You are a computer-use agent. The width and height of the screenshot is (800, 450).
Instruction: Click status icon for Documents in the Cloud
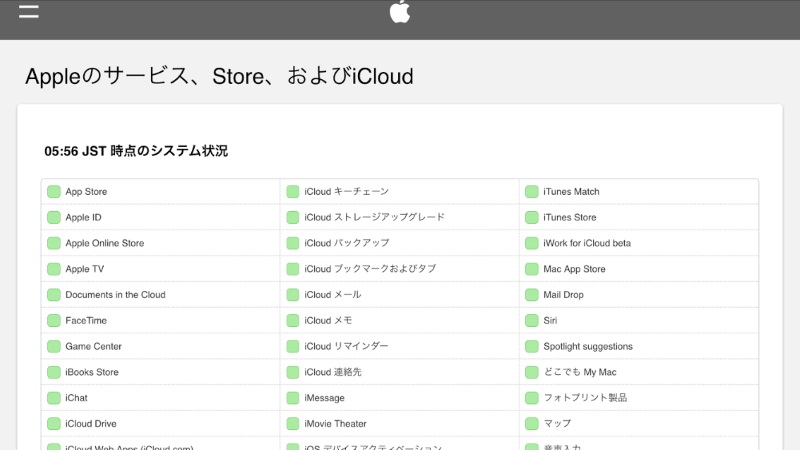(x=54, y=294)
